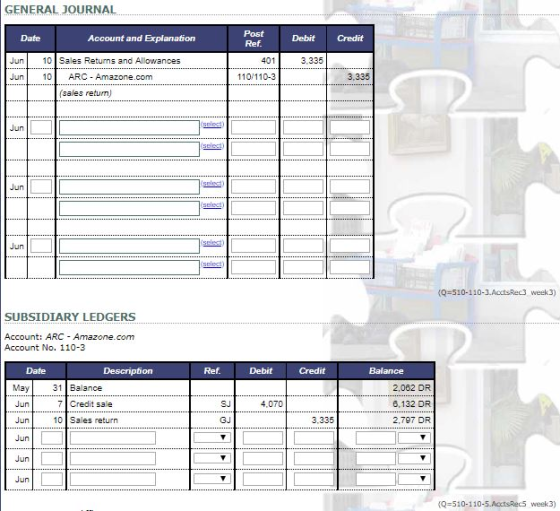Click Debit field in second blank ledger row
The height and width of the screenshot is (511, 560).
(x=263, y=459)
